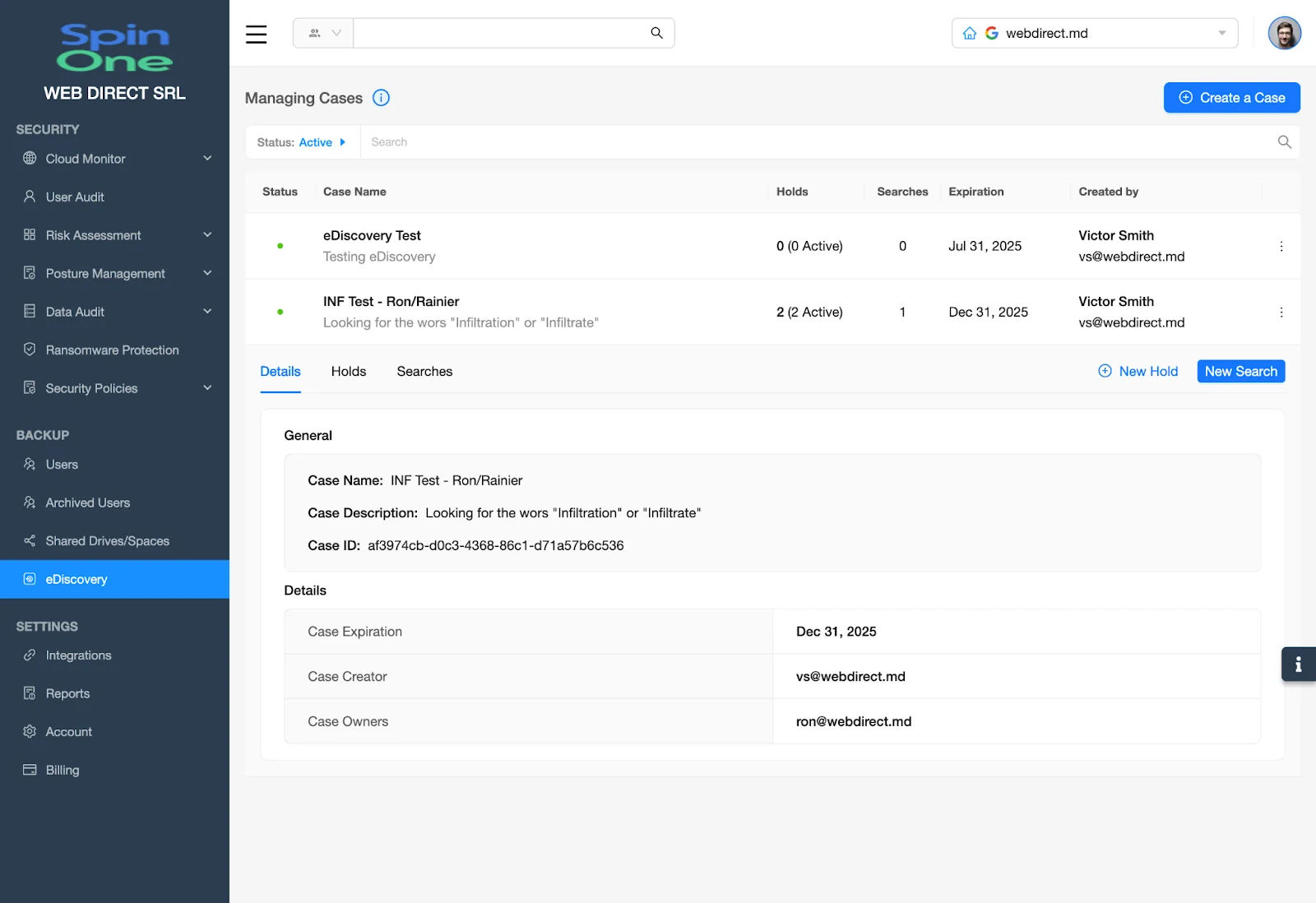
Task: Switch to the Holds tab
Action: (x=348, y=371)
